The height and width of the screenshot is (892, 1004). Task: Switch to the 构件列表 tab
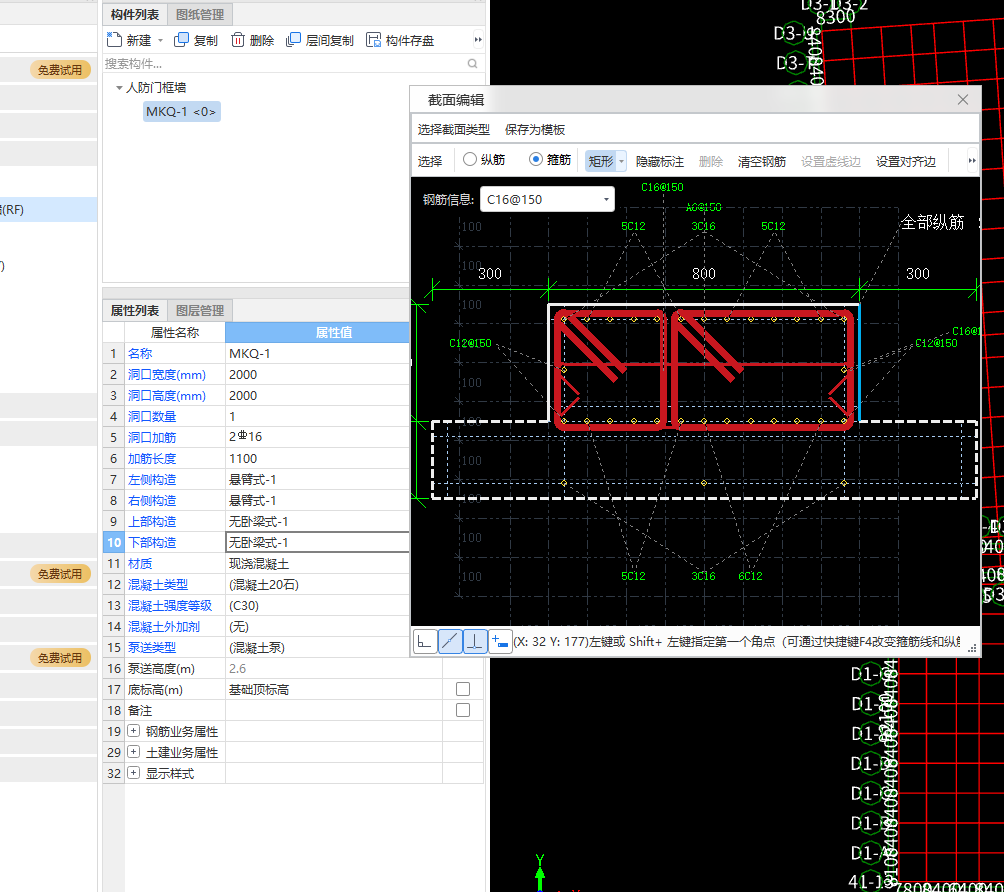click(134, 15)
